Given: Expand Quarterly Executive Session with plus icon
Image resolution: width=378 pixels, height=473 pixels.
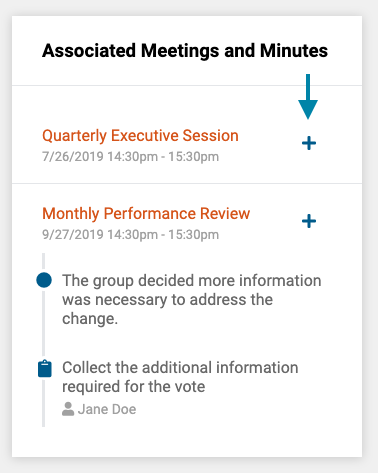Looking at the screenshot, I should 309,143.
